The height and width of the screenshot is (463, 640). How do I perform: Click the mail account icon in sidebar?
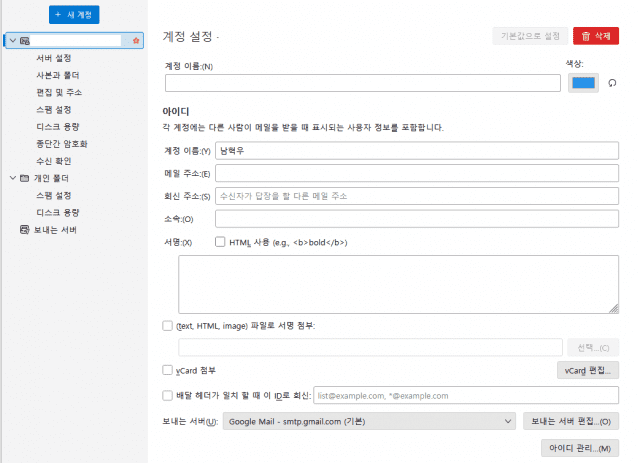[25, 40]
